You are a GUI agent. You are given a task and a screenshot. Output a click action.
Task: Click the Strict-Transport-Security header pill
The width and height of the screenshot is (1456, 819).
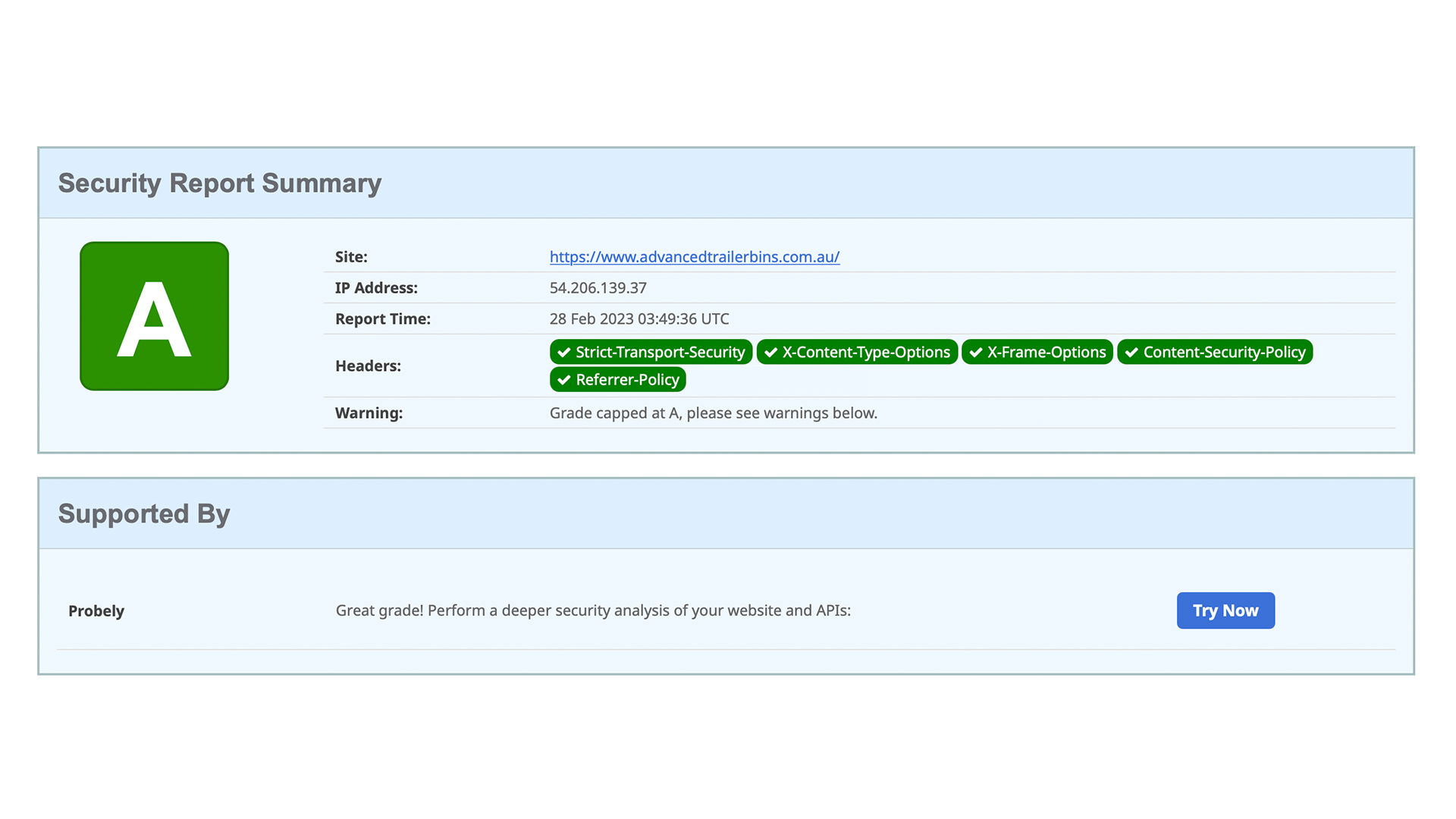coord(651,352)
